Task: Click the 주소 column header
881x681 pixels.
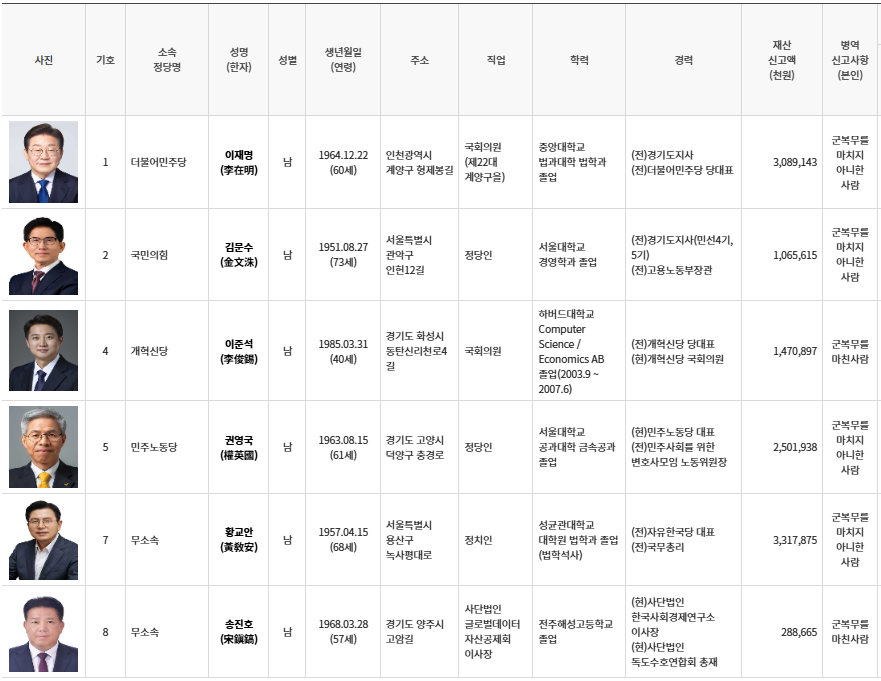Action: pyautogui.click(x=419, y=60)
